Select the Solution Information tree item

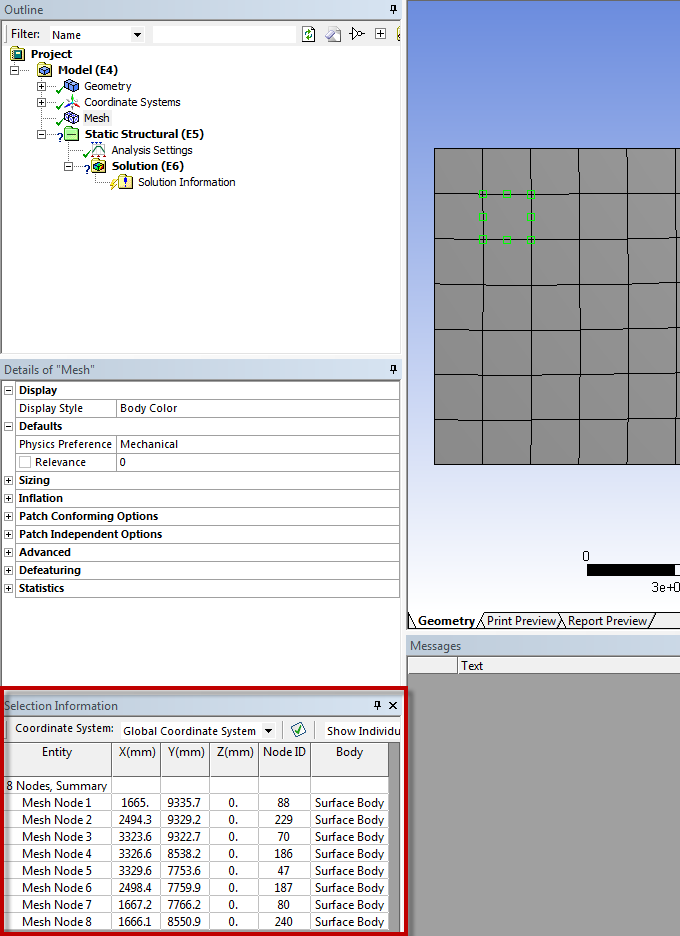pos(186,182)
